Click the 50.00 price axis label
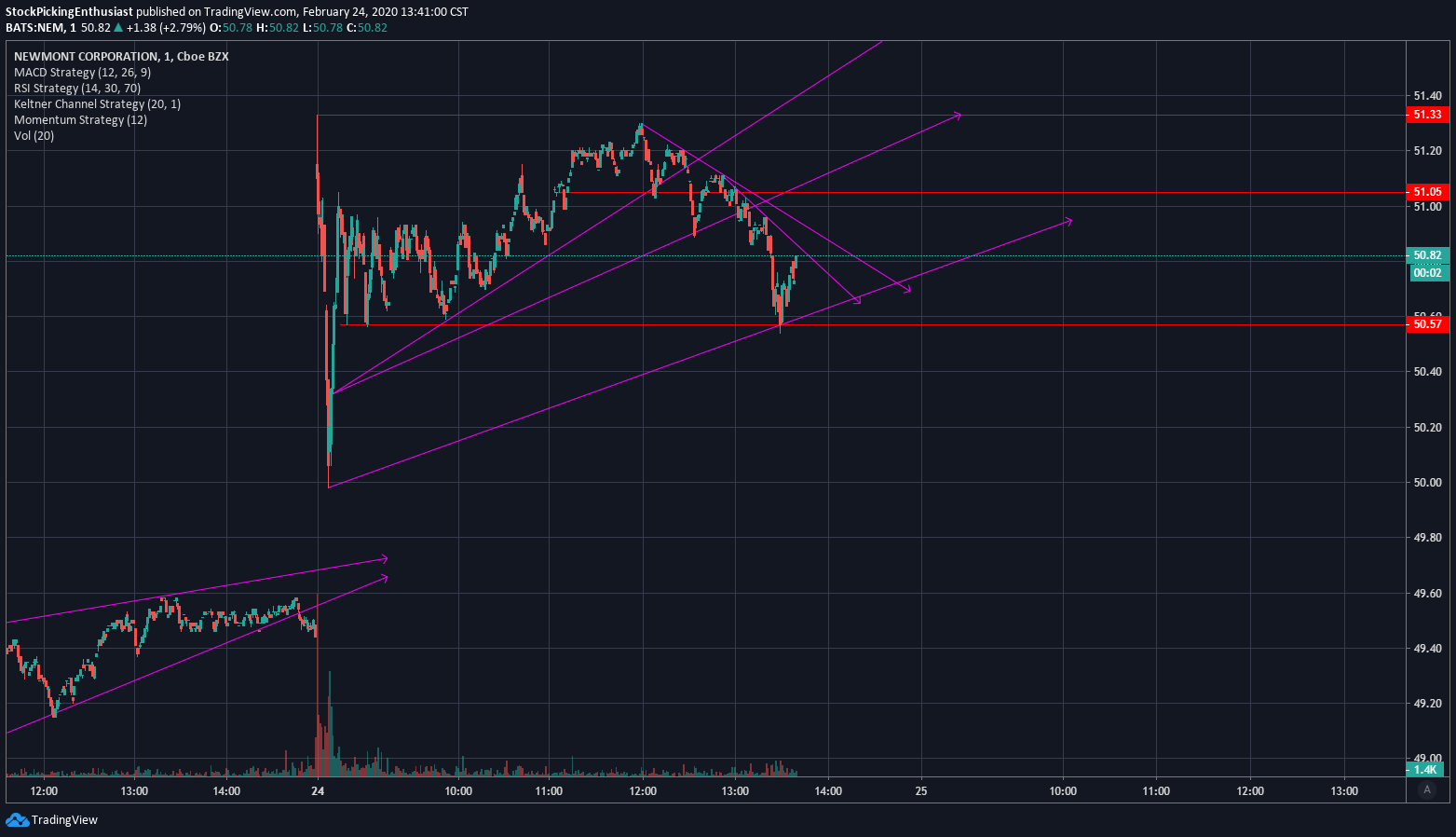The width and height of the screenshot is (1456, 837). (x=1427, y=483)
